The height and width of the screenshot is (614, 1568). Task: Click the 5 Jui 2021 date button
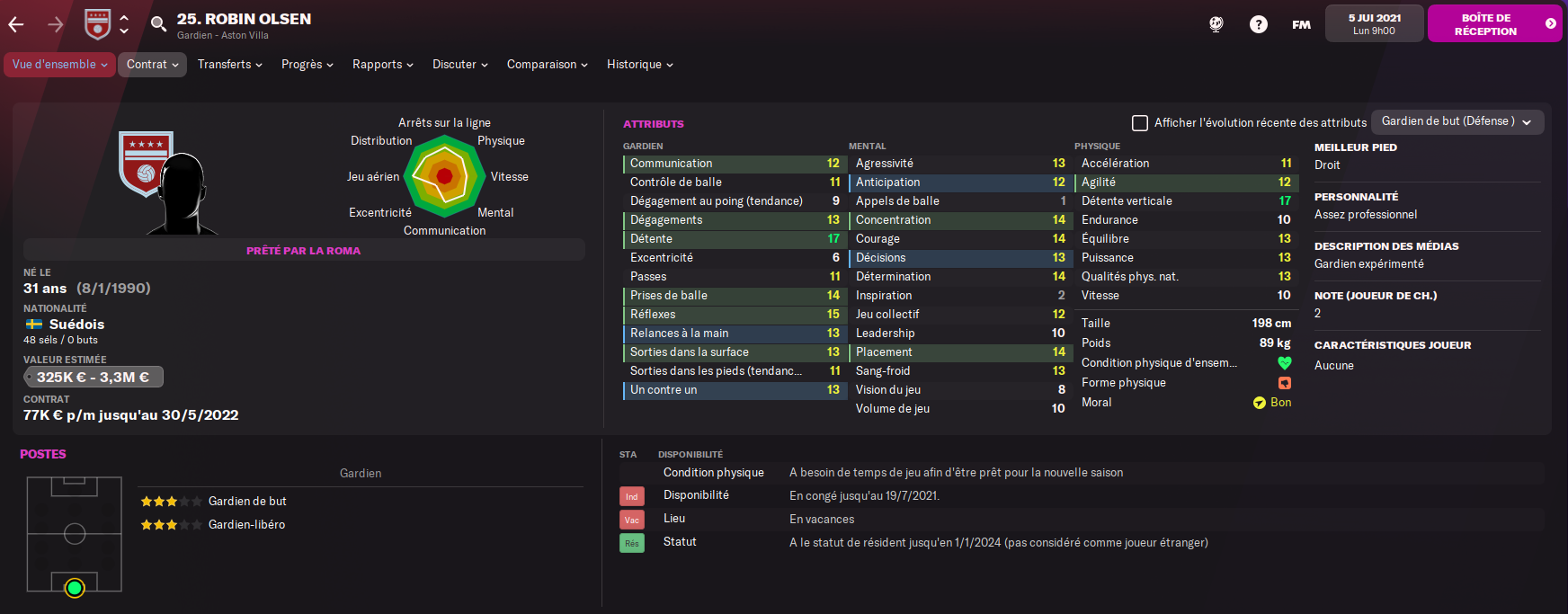(x=1374, y=24)
